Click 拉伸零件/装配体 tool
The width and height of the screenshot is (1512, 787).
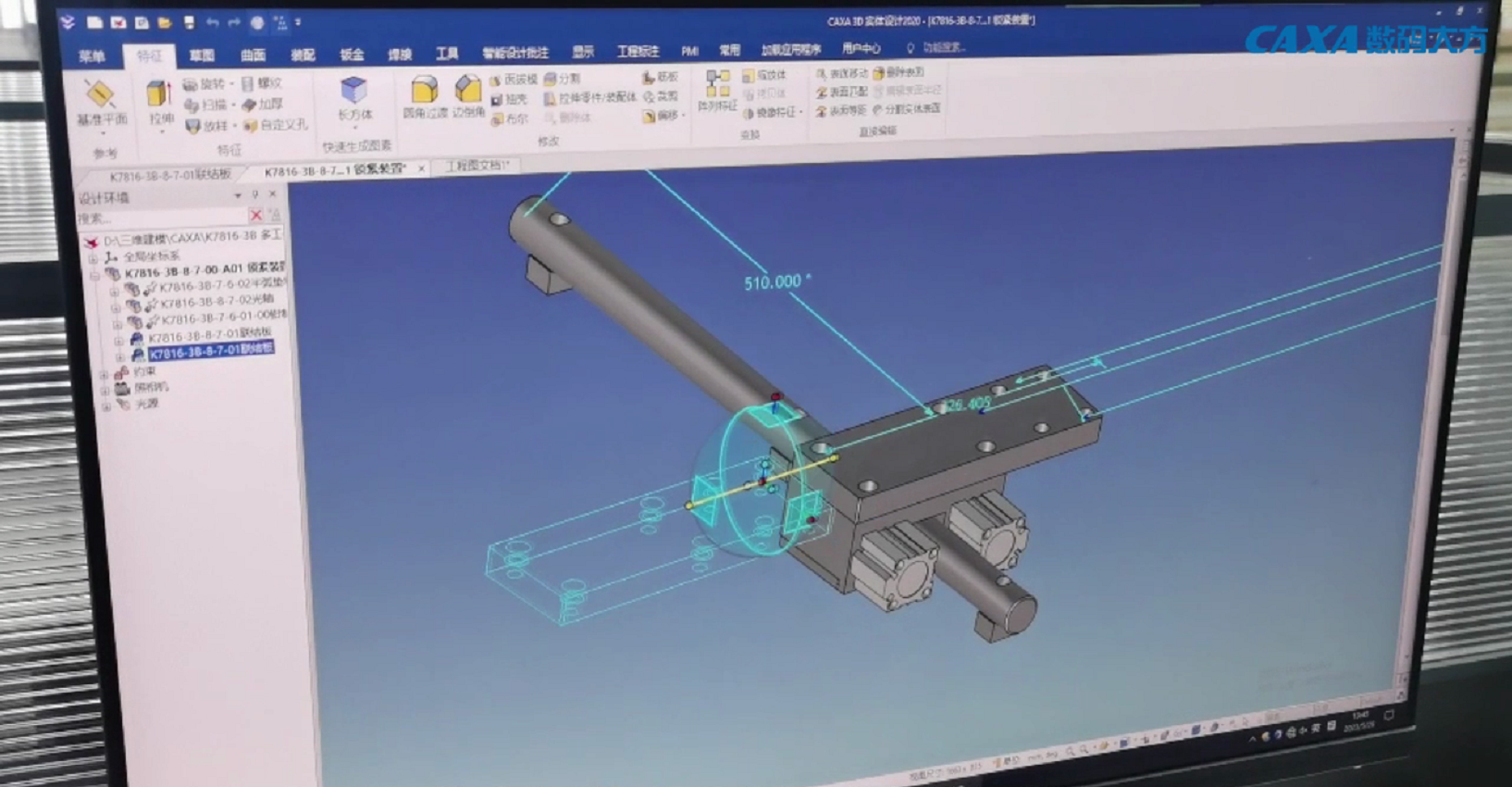pos(590,97)
